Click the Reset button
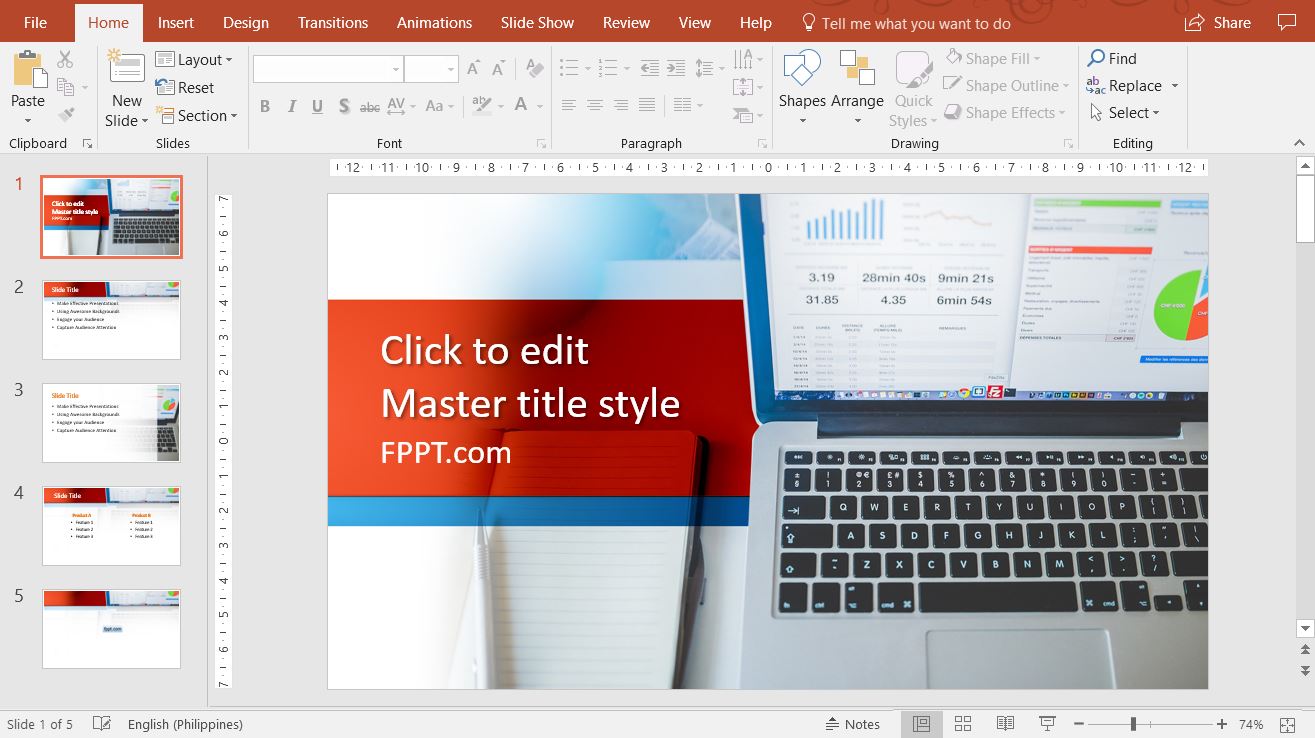 pos(185,88)
